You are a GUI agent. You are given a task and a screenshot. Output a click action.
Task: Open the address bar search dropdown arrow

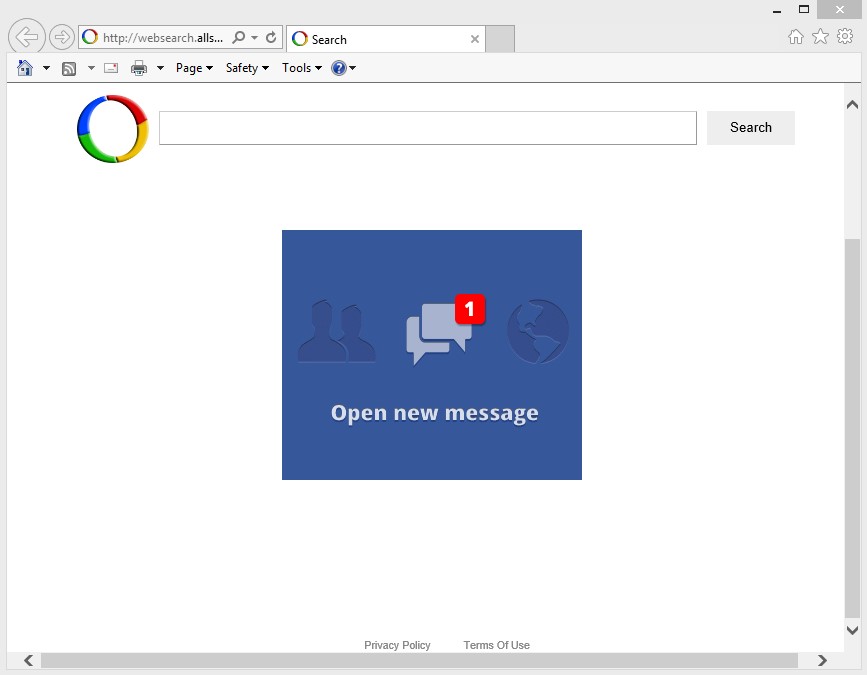pos(254,38)
